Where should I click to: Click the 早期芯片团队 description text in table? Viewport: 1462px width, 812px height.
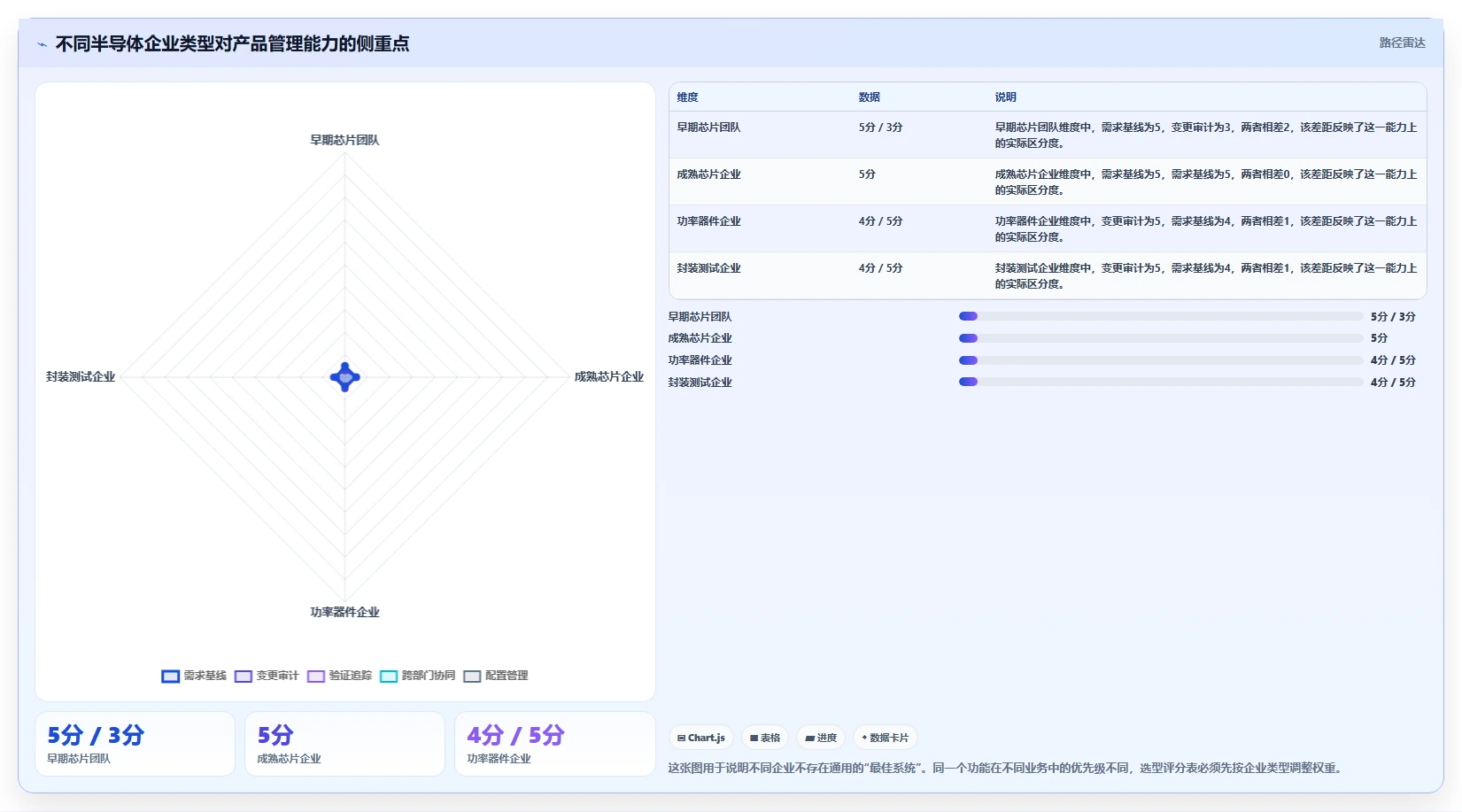tap(1206, 135)
